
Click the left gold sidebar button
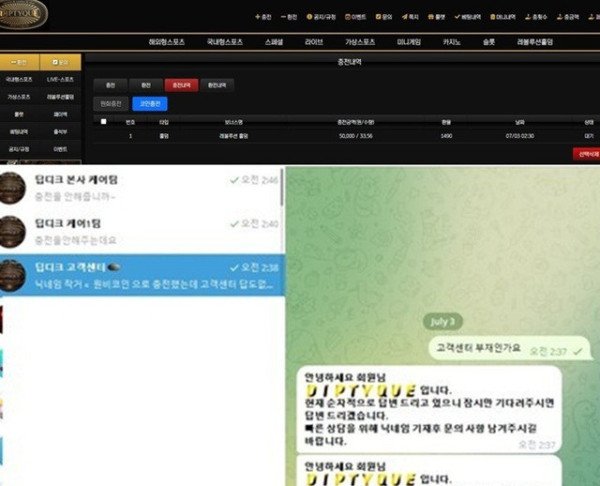point(19,62)
